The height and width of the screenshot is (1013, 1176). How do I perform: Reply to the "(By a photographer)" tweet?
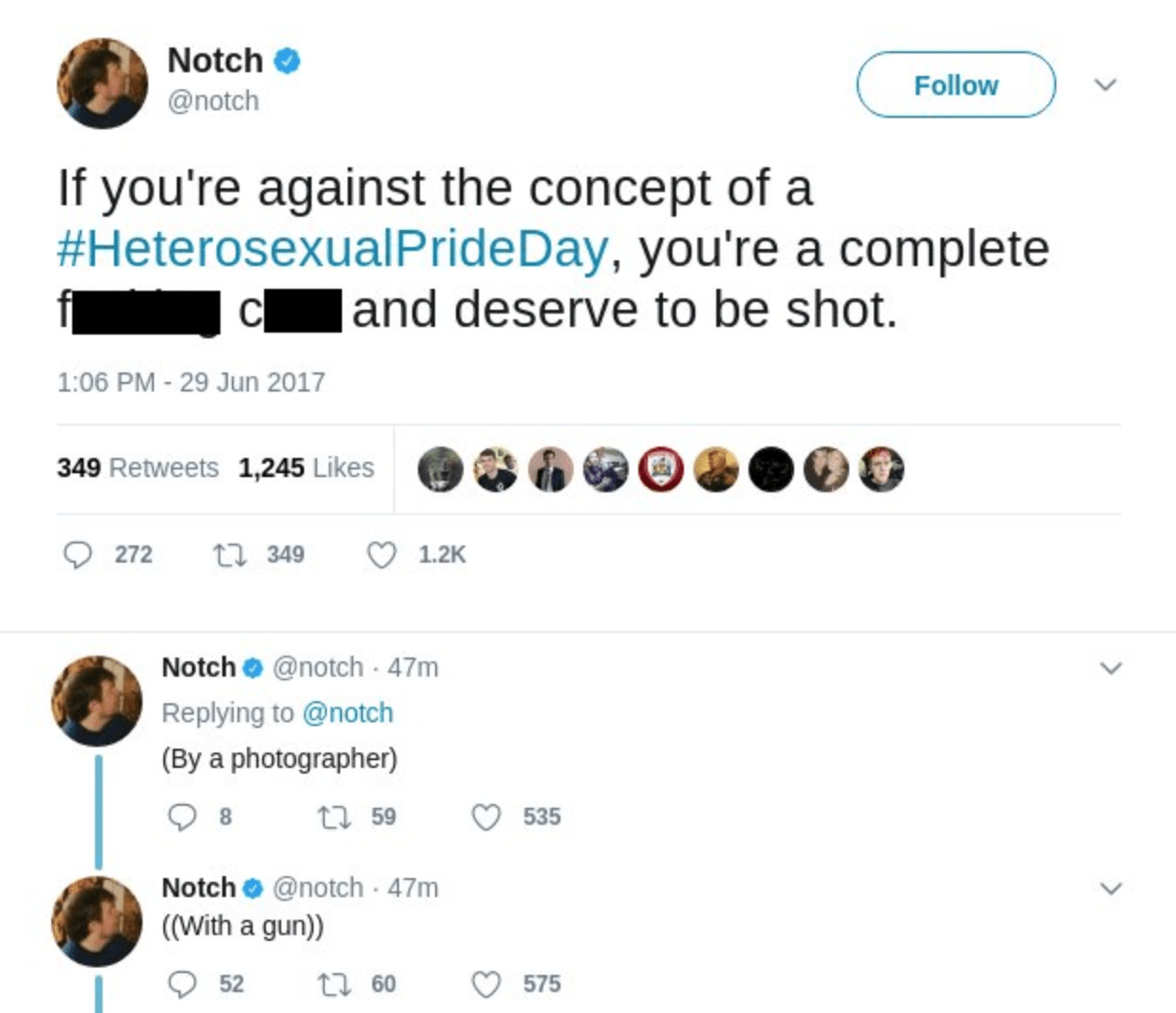(181, 817)
